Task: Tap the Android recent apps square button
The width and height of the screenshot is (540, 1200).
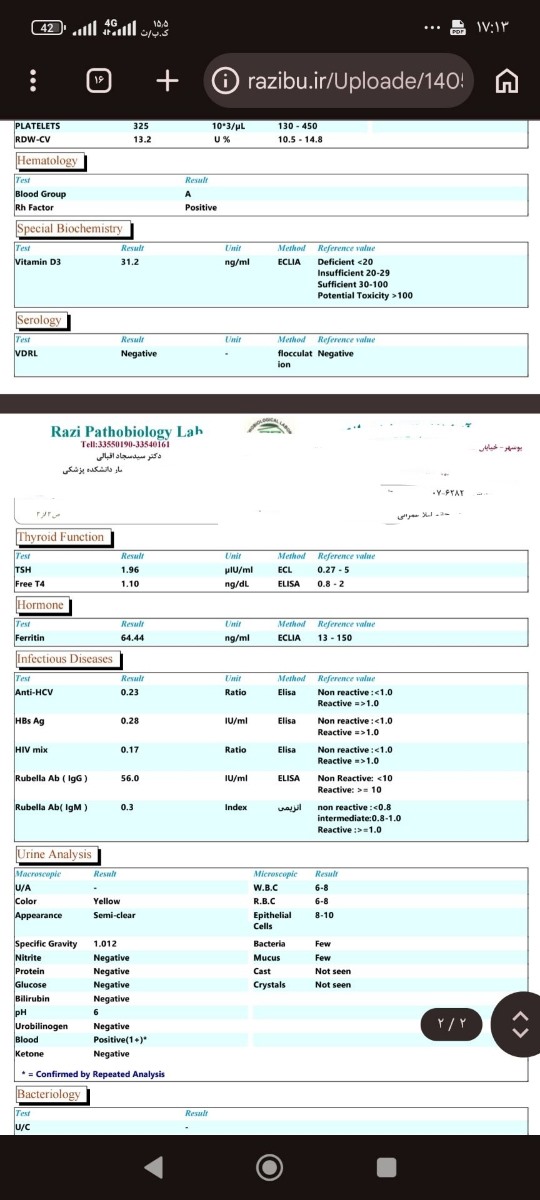Action: (x=387, y=1166)
